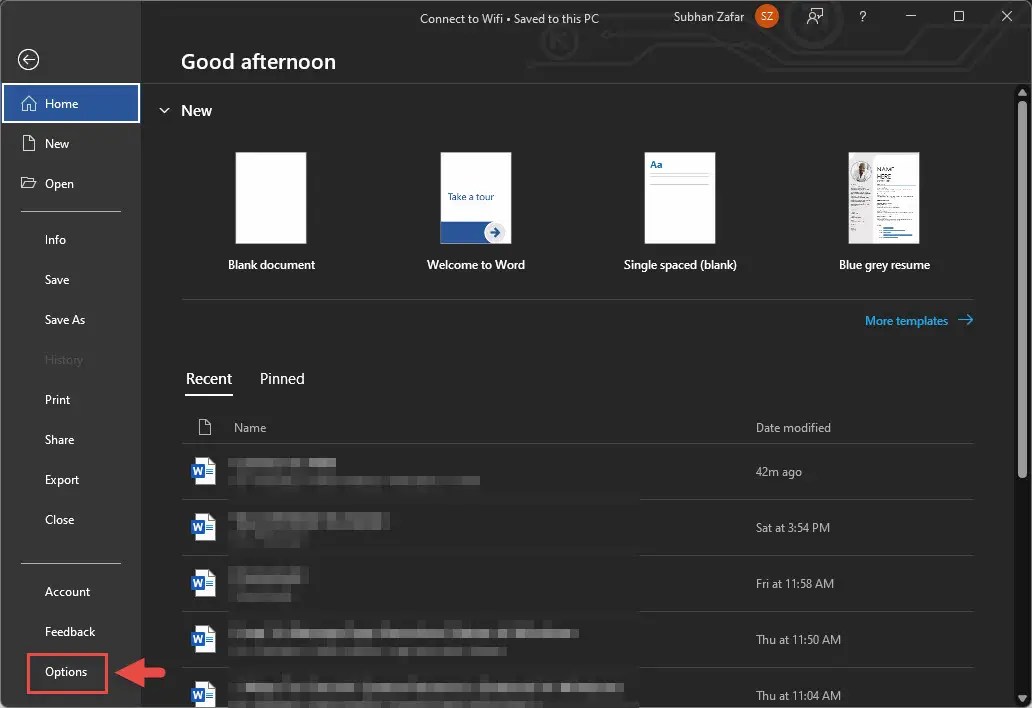Open Export from the sidebar
Screen dimensions: 1032x708
pyautogui.click(x=62, y=479)
